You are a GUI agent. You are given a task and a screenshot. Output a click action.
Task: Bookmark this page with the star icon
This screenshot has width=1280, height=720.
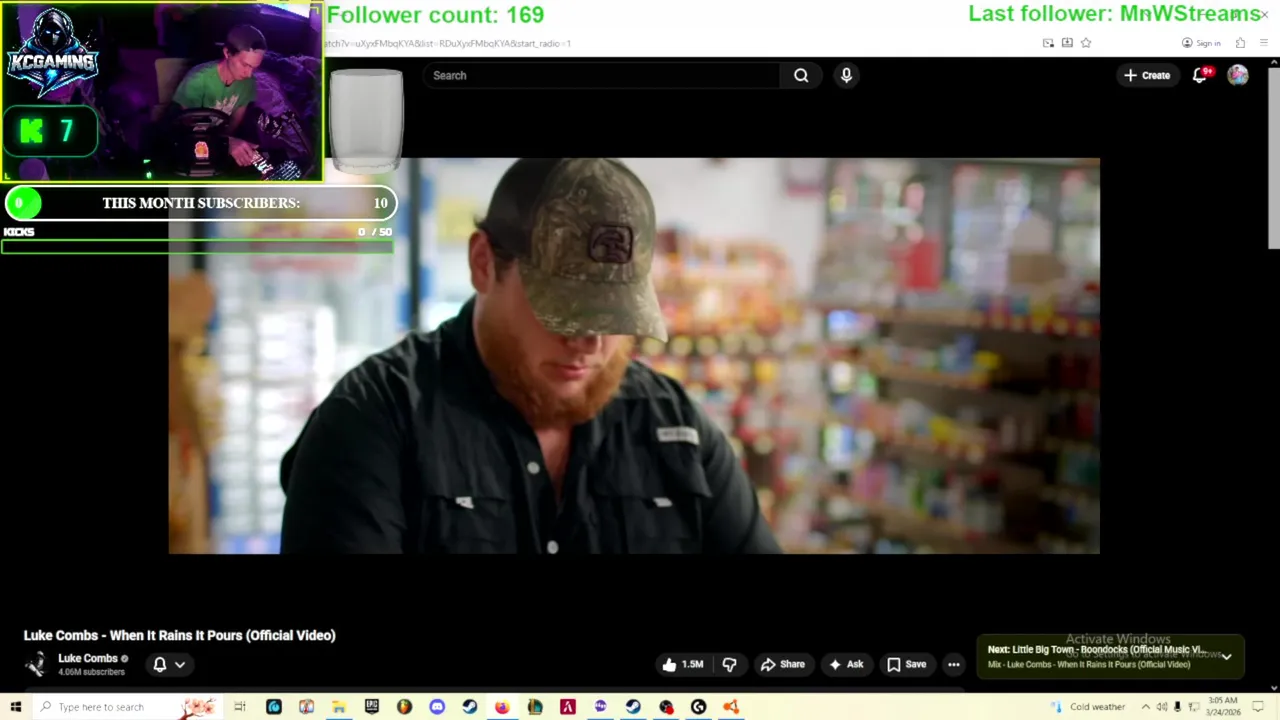point(1086,43)
